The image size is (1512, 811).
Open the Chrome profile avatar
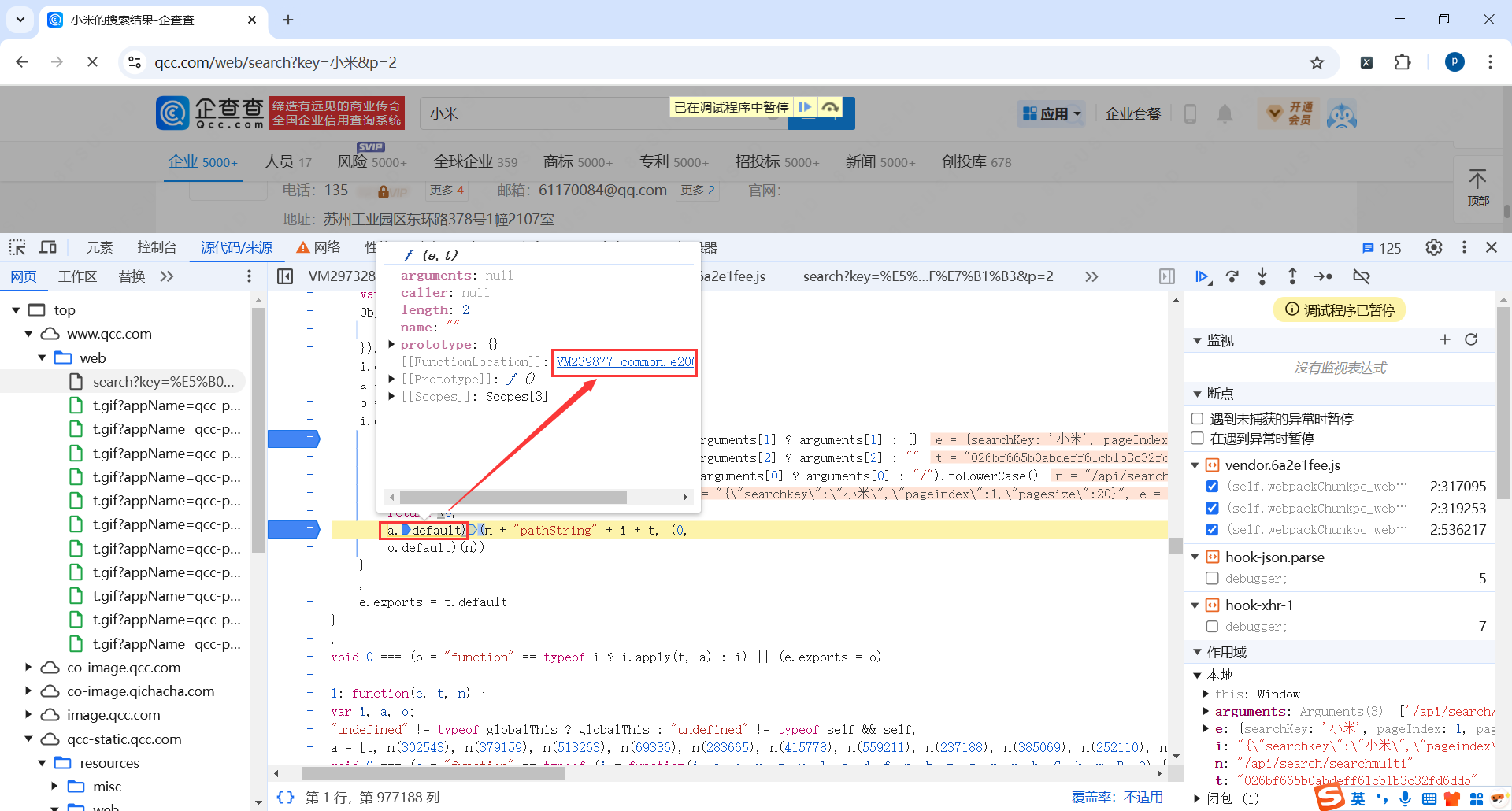[x=1455, y=62]
